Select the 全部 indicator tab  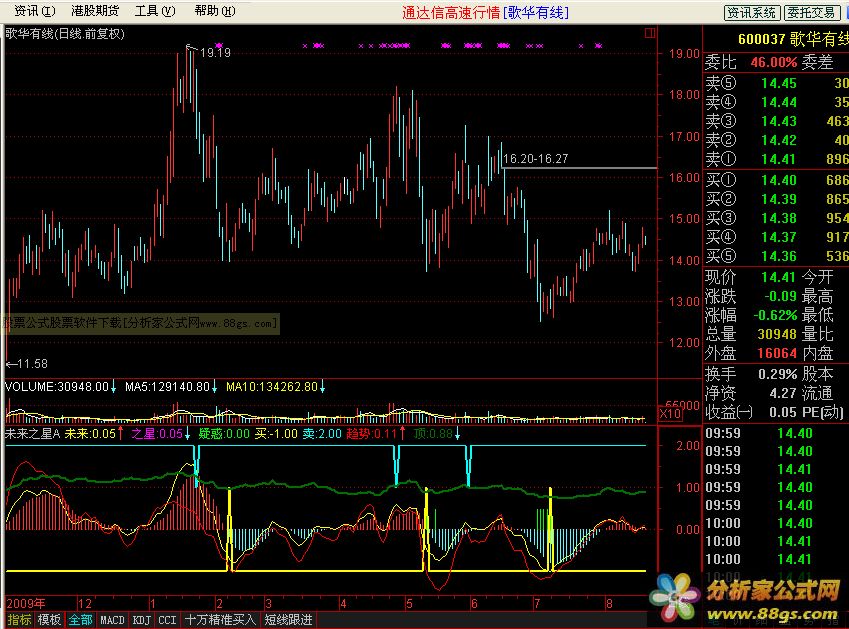coord(80,620)
